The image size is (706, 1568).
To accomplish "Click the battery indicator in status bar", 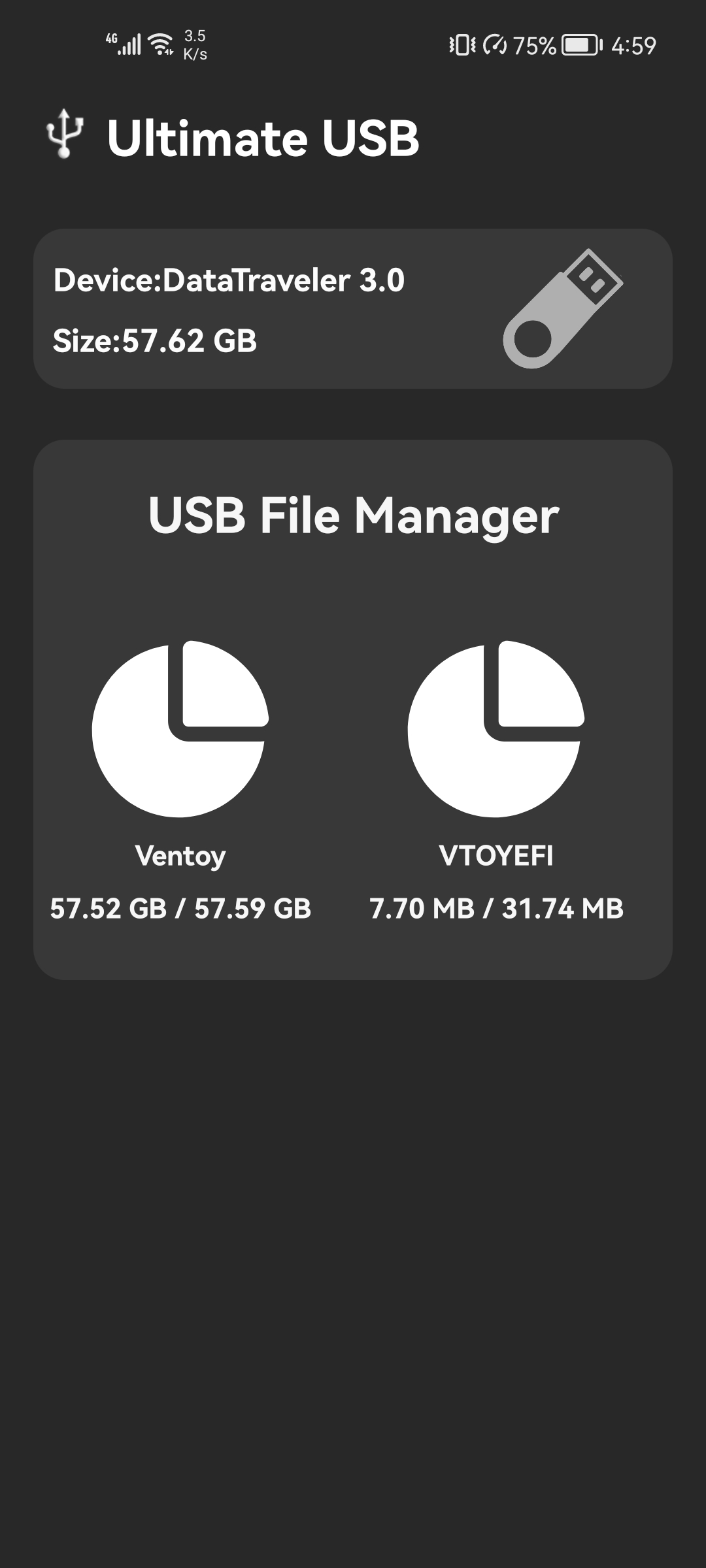I will (x=582, y=42).
